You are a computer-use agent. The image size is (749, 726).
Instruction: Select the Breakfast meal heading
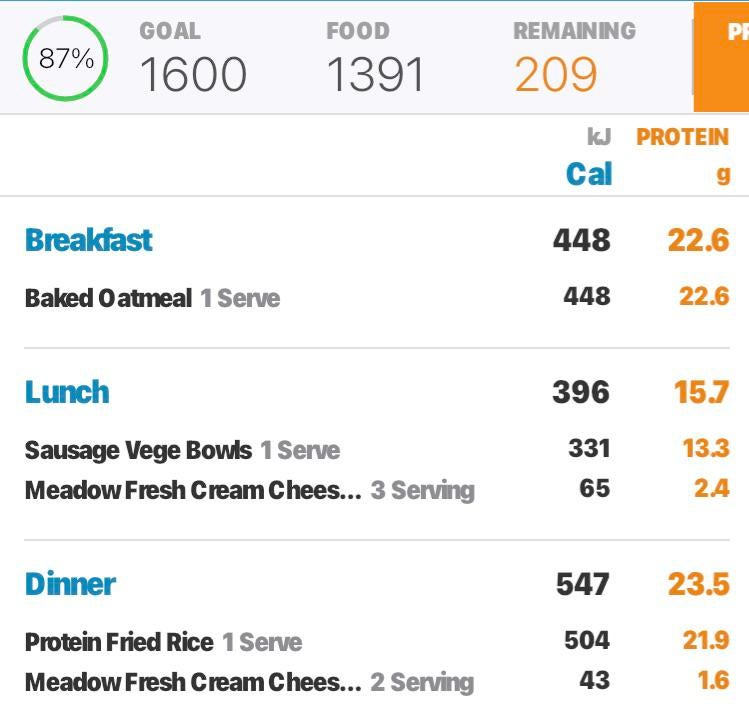(89, 240)
